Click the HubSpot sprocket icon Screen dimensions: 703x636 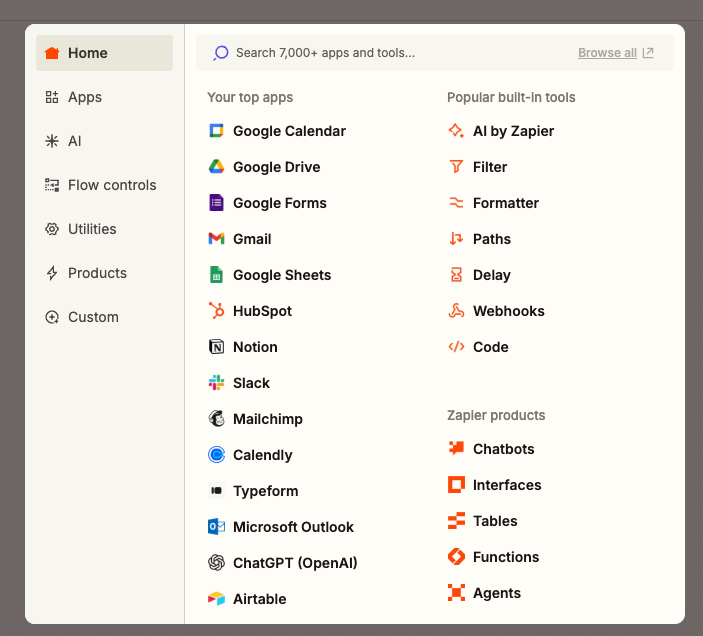tap(216, 311)
